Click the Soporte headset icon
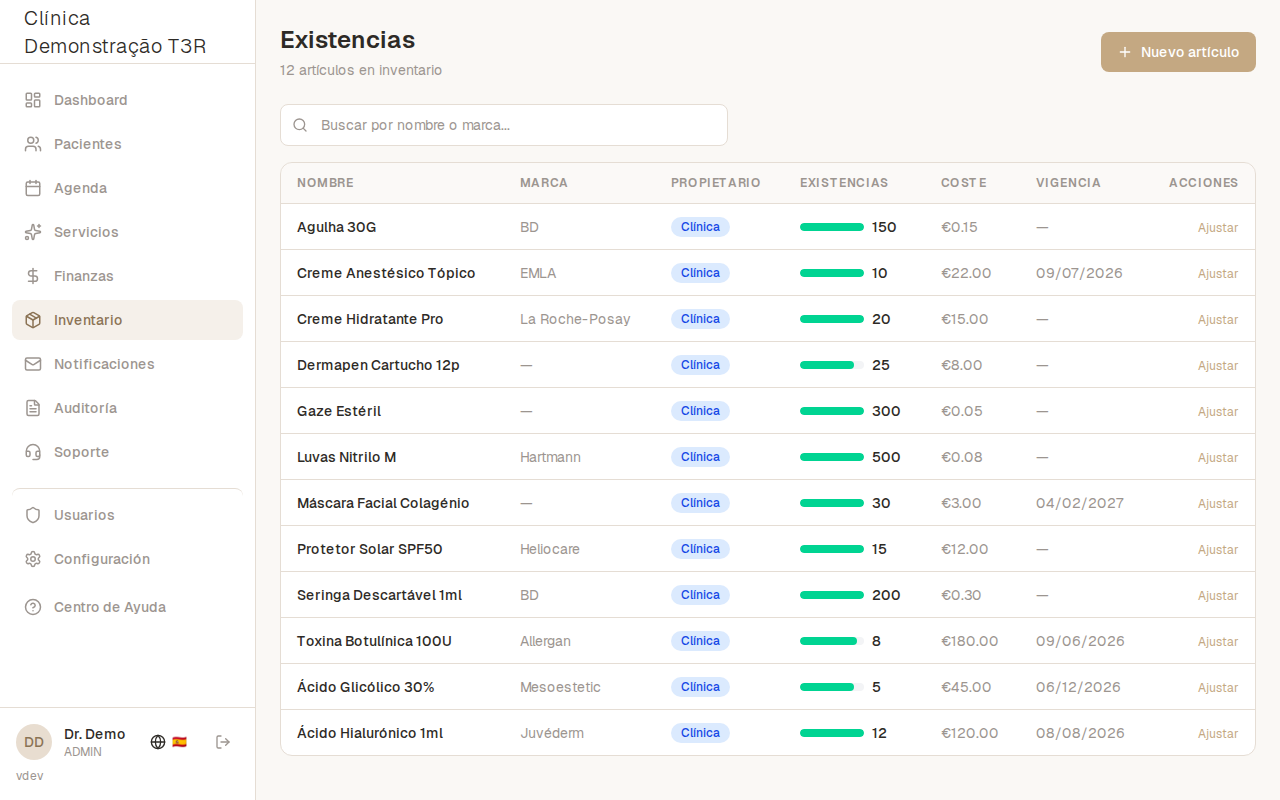Viewport: 1280px width, 800px height. [x=33, y=452]
